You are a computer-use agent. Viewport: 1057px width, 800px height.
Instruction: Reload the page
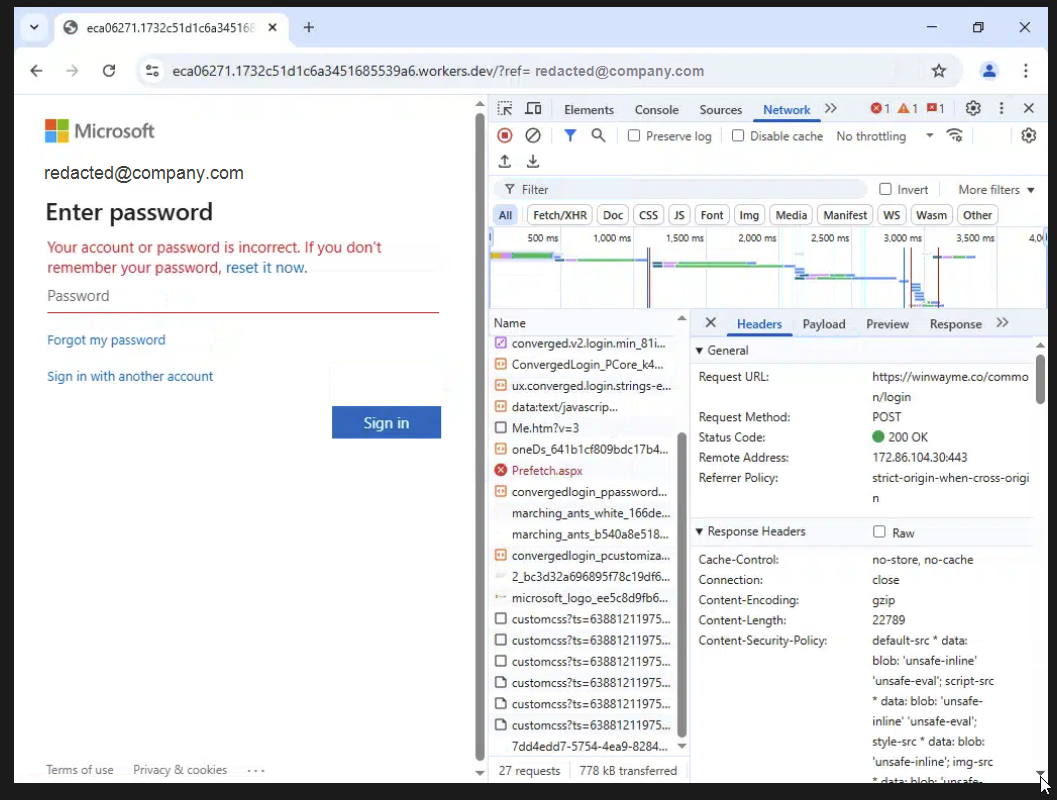point(109,71)
